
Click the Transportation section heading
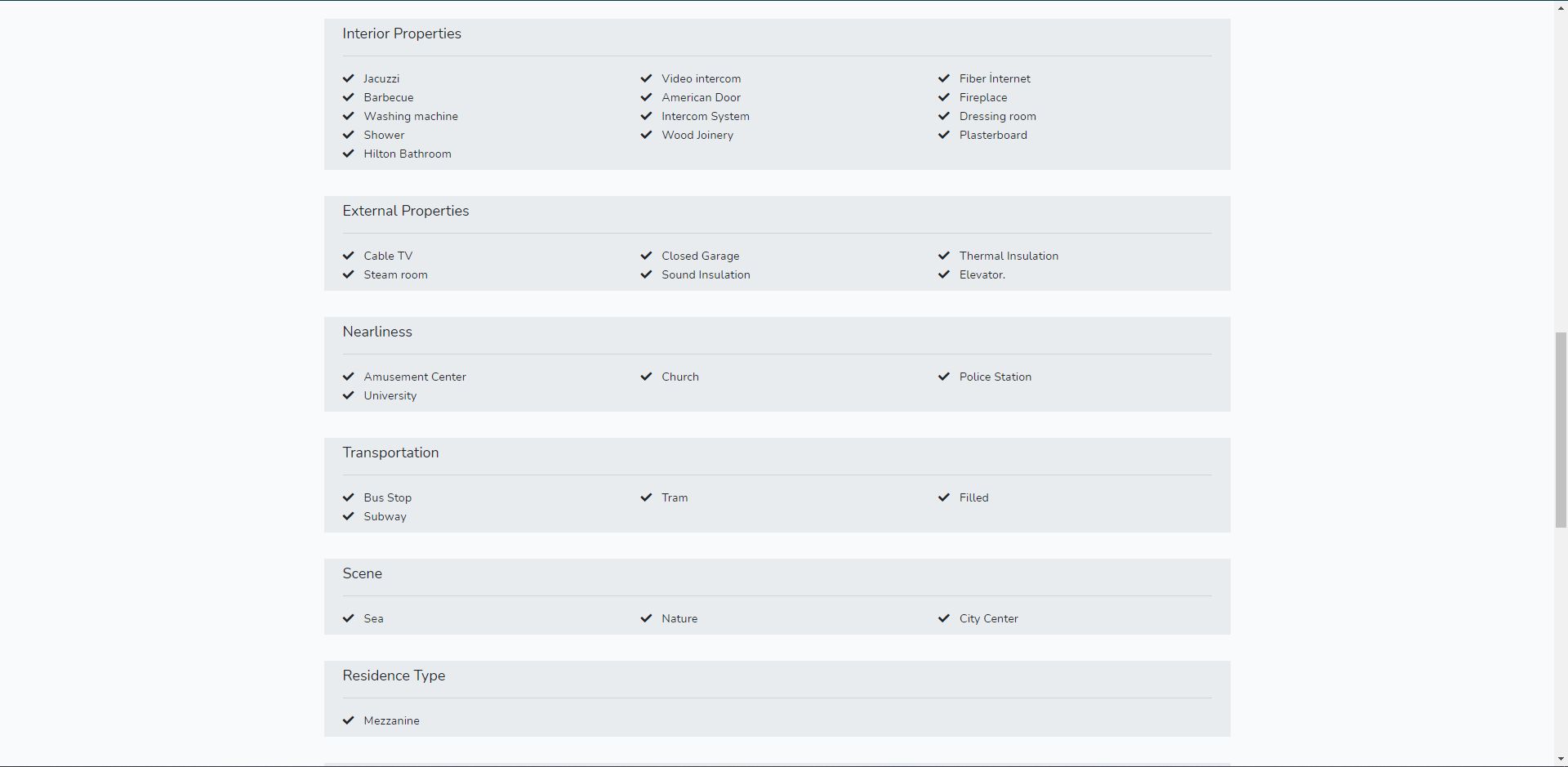390,453
